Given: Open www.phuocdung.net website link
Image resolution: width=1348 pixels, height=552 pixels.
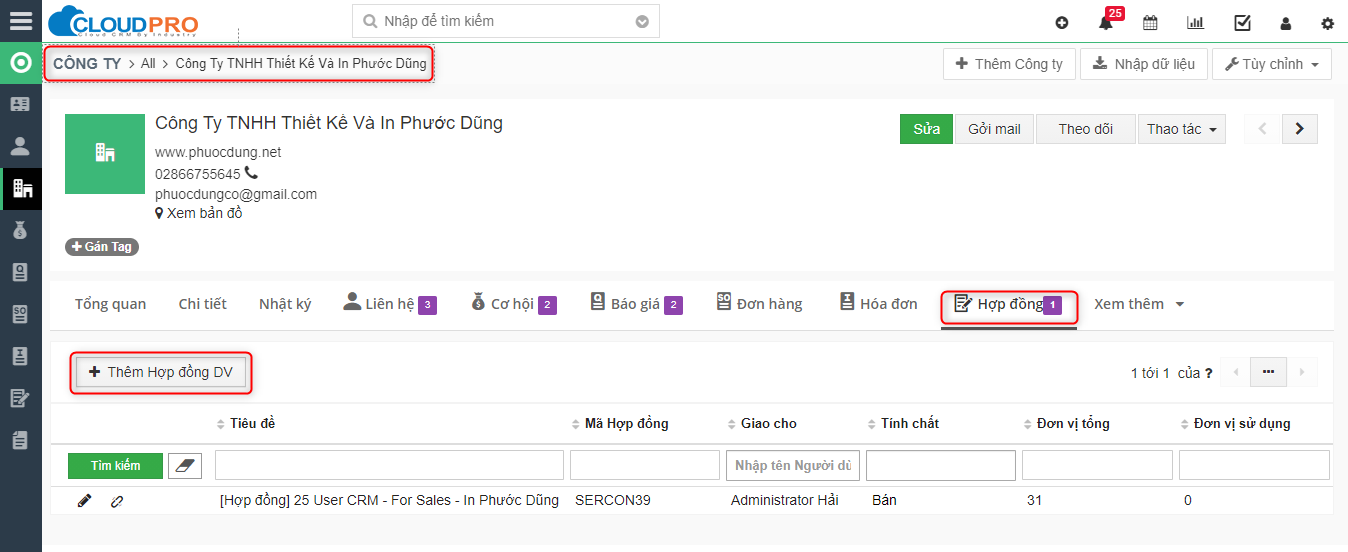Looking at the screenshot, I should pos(218,152).
